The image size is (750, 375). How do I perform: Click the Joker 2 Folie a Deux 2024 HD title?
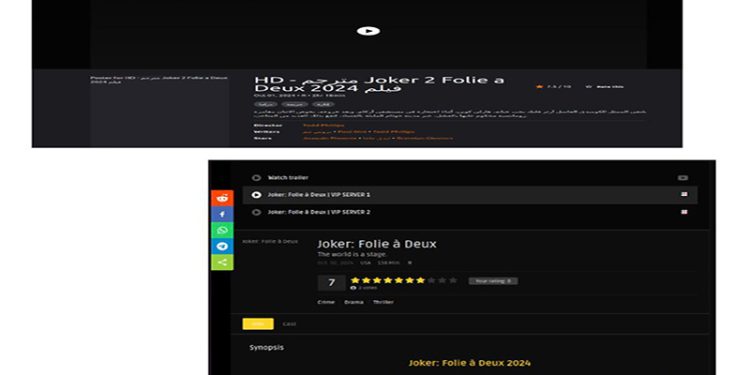tap(379, 84)
